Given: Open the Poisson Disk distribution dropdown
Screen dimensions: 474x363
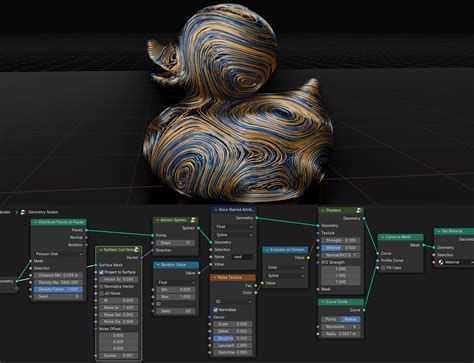Looking at the screenshot, I should [59, 254].
